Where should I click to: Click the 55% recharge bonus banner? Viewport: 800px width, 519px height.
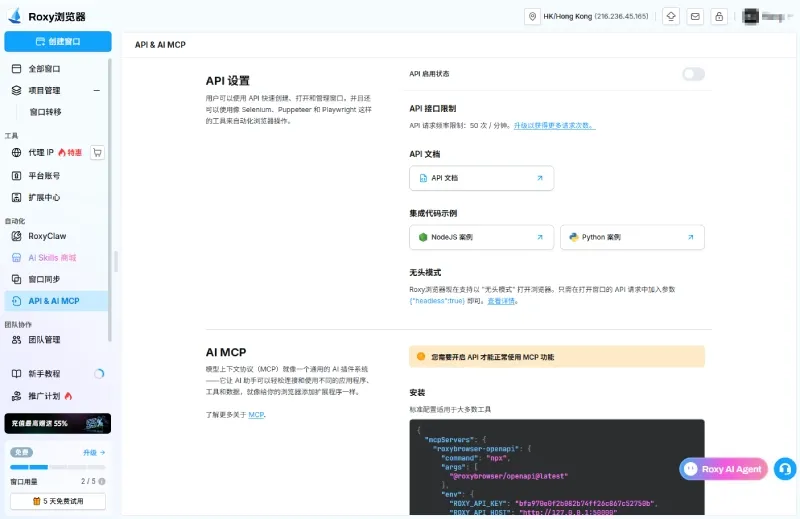tap(58, 423)
